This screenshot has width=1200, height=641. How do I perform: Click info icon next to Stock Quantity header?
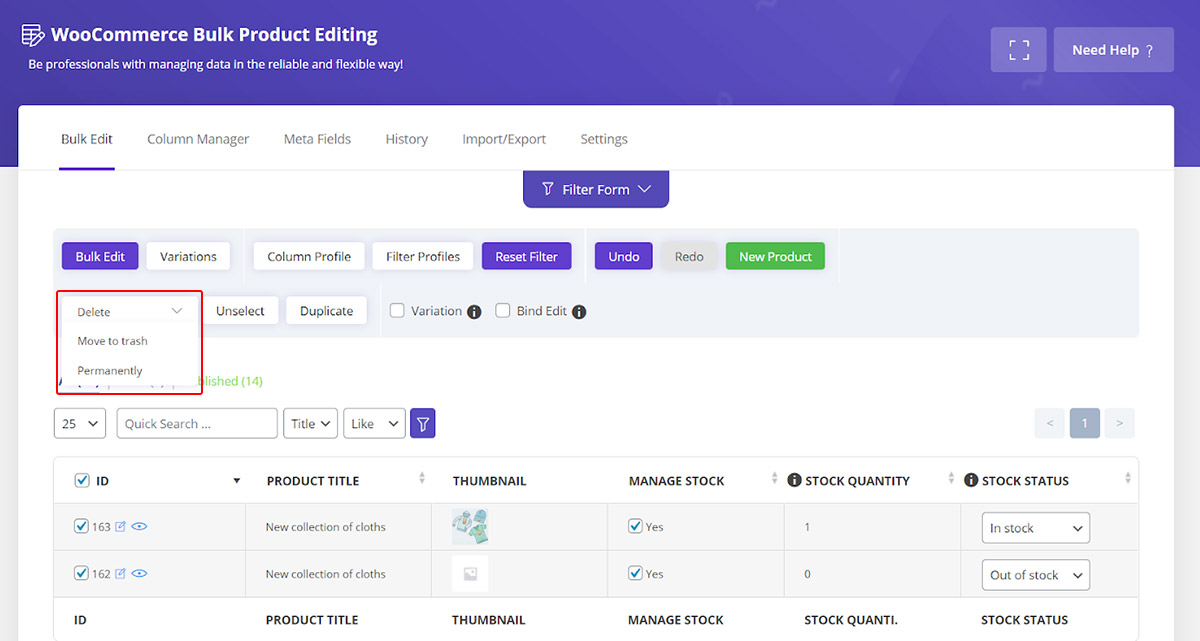click(795, 481)
